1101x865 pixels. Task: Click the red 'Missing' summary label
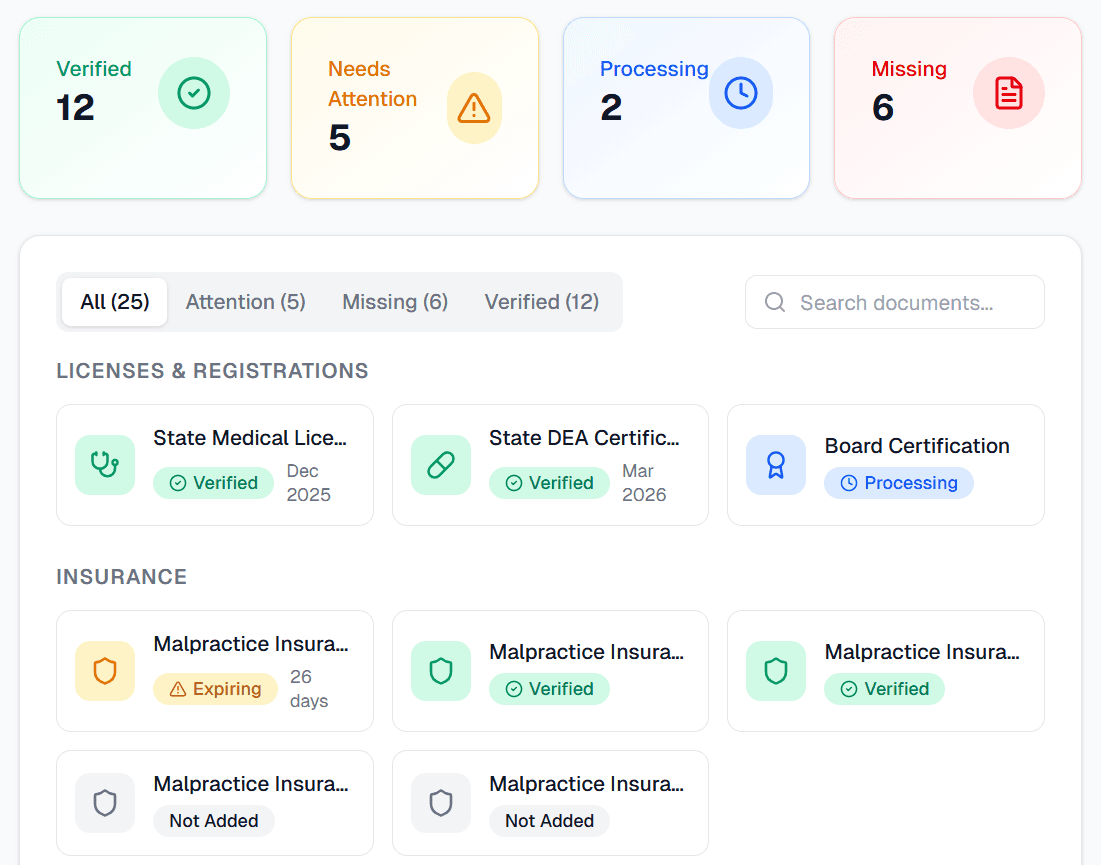point(909,69)
